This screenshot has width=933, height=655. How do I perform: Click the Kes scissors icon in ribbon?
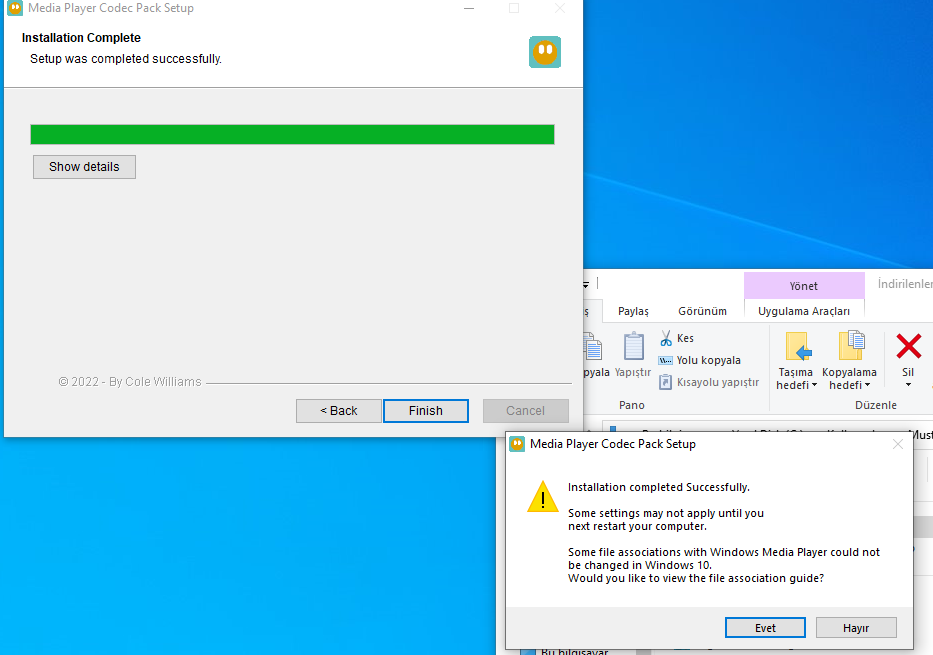pyautogui.click(x=666, y=338)
